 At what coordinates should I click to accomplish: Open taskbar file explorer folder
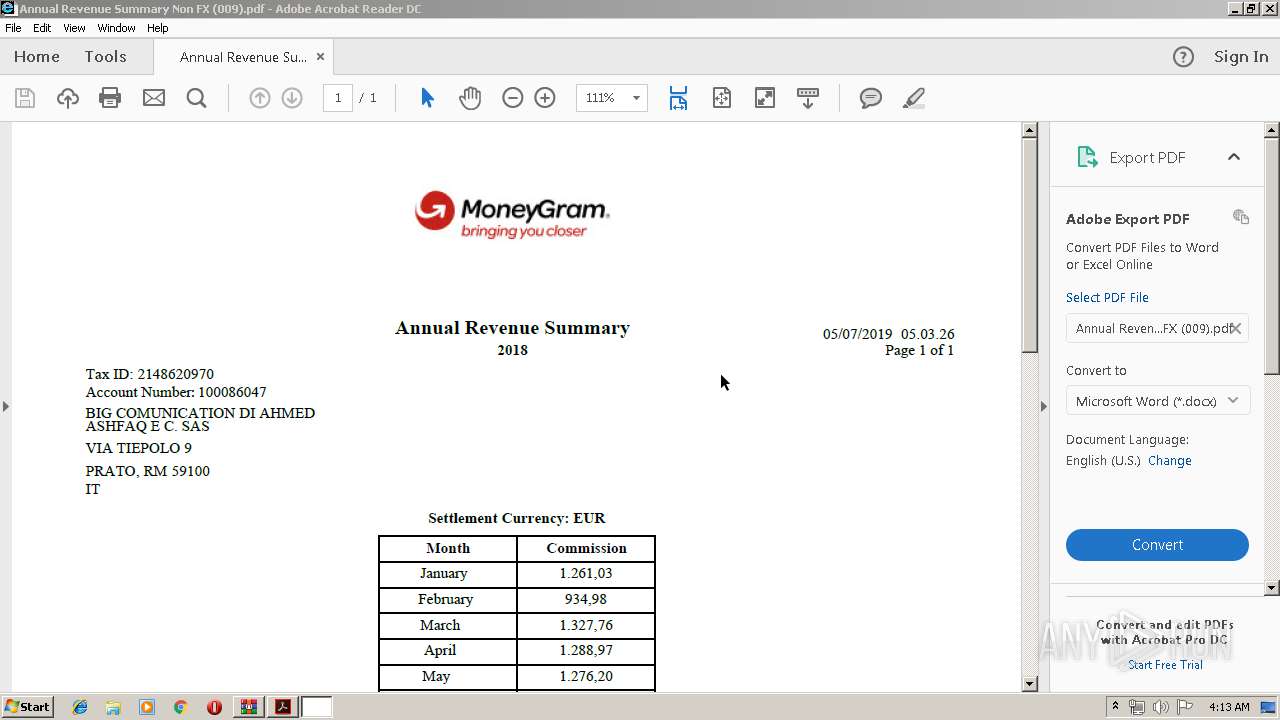pos(113,707)
